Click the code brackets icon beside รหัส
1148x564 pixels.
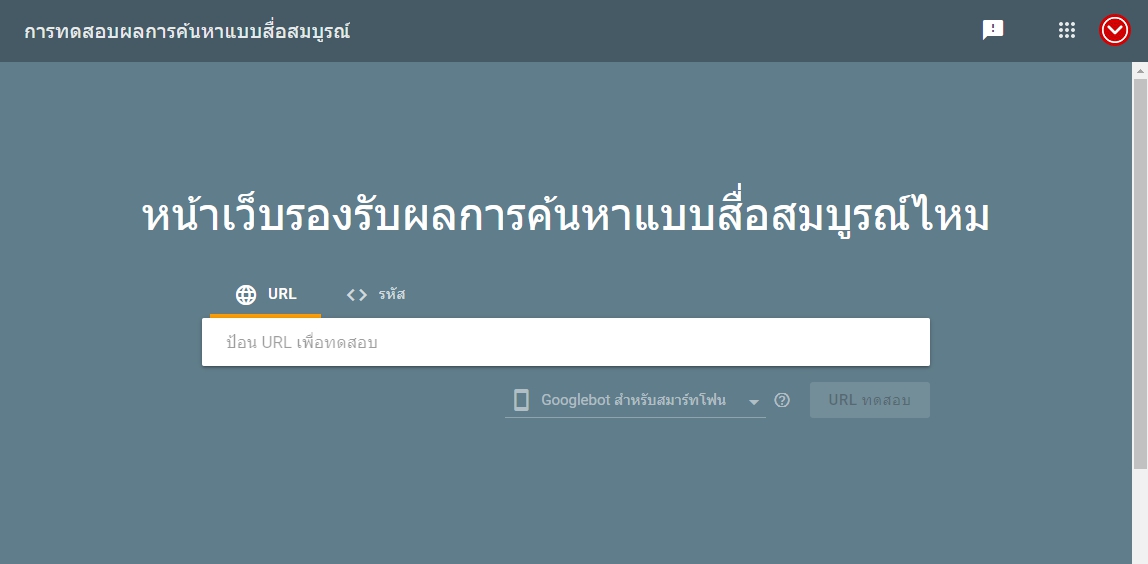tap(357, 294)
